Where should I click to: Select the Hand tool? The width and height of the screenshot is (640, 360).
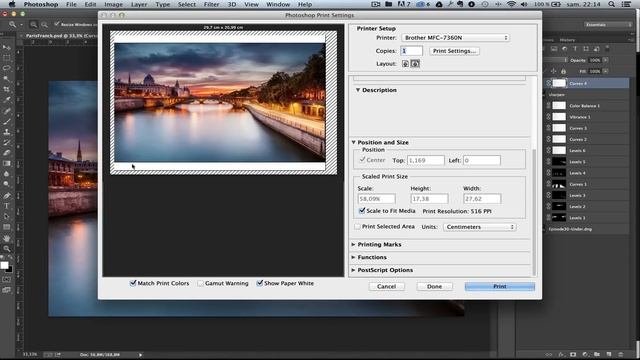pyautogui.click(x=7, y=238)
